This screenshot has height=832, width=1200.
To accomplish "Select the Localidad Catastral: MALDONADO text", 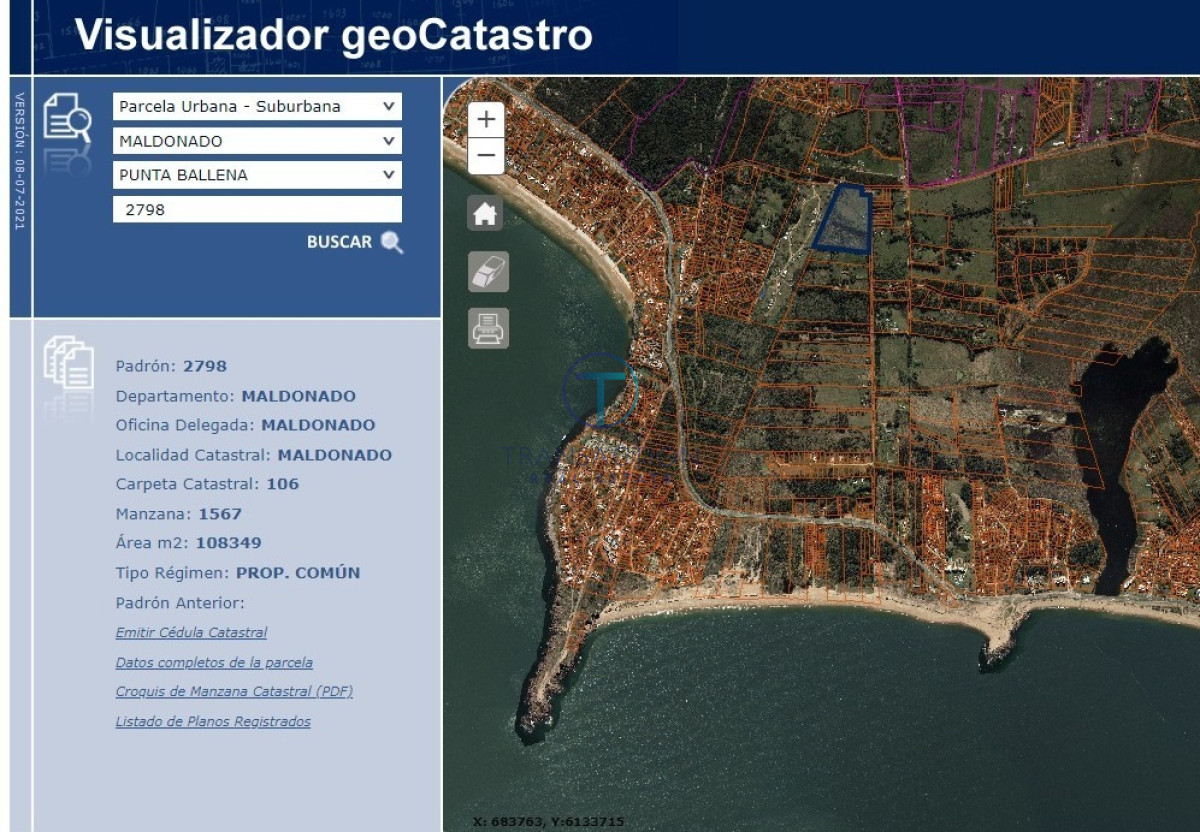I will tap(254, 455).
